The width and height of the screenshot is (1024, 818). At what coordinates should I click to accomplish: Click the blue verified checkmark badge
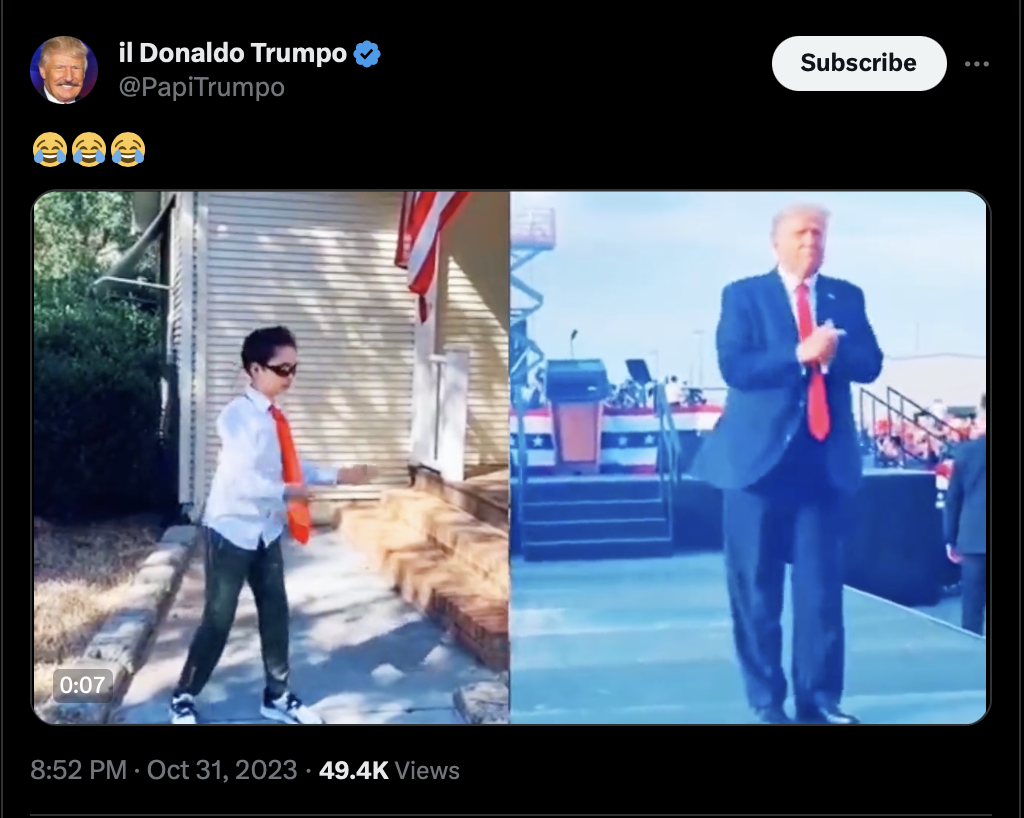(367, 54)
